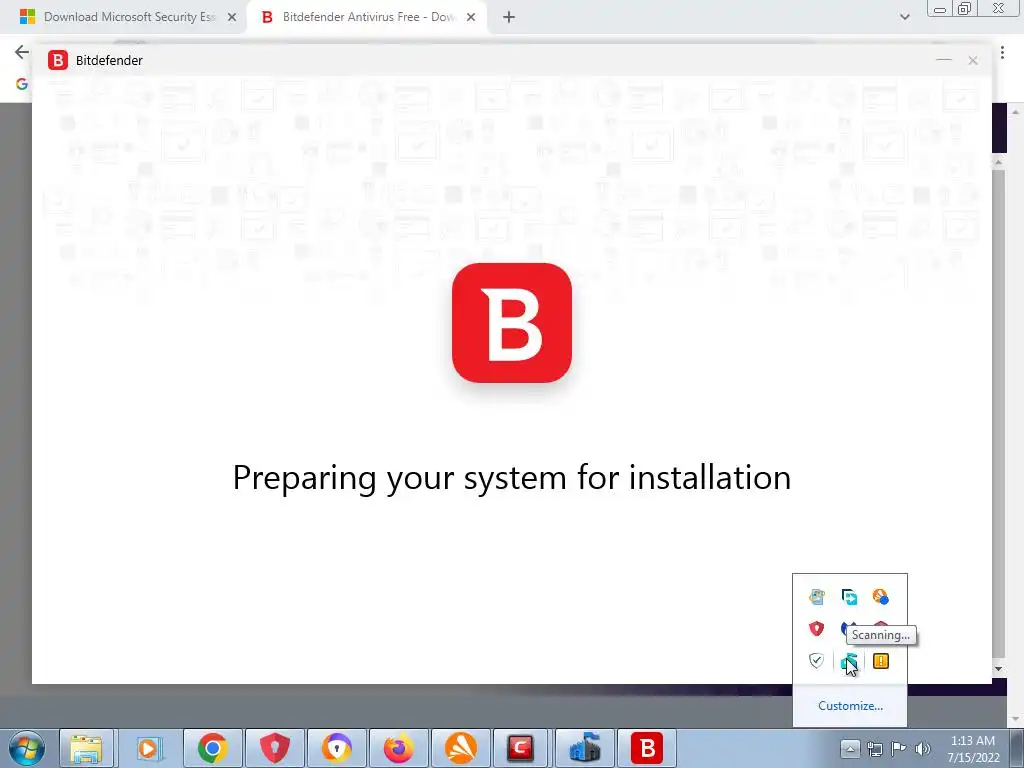Switch to Google Chrome on the taskbar
Screen dimensions: 1024x768
coord(212,748)
